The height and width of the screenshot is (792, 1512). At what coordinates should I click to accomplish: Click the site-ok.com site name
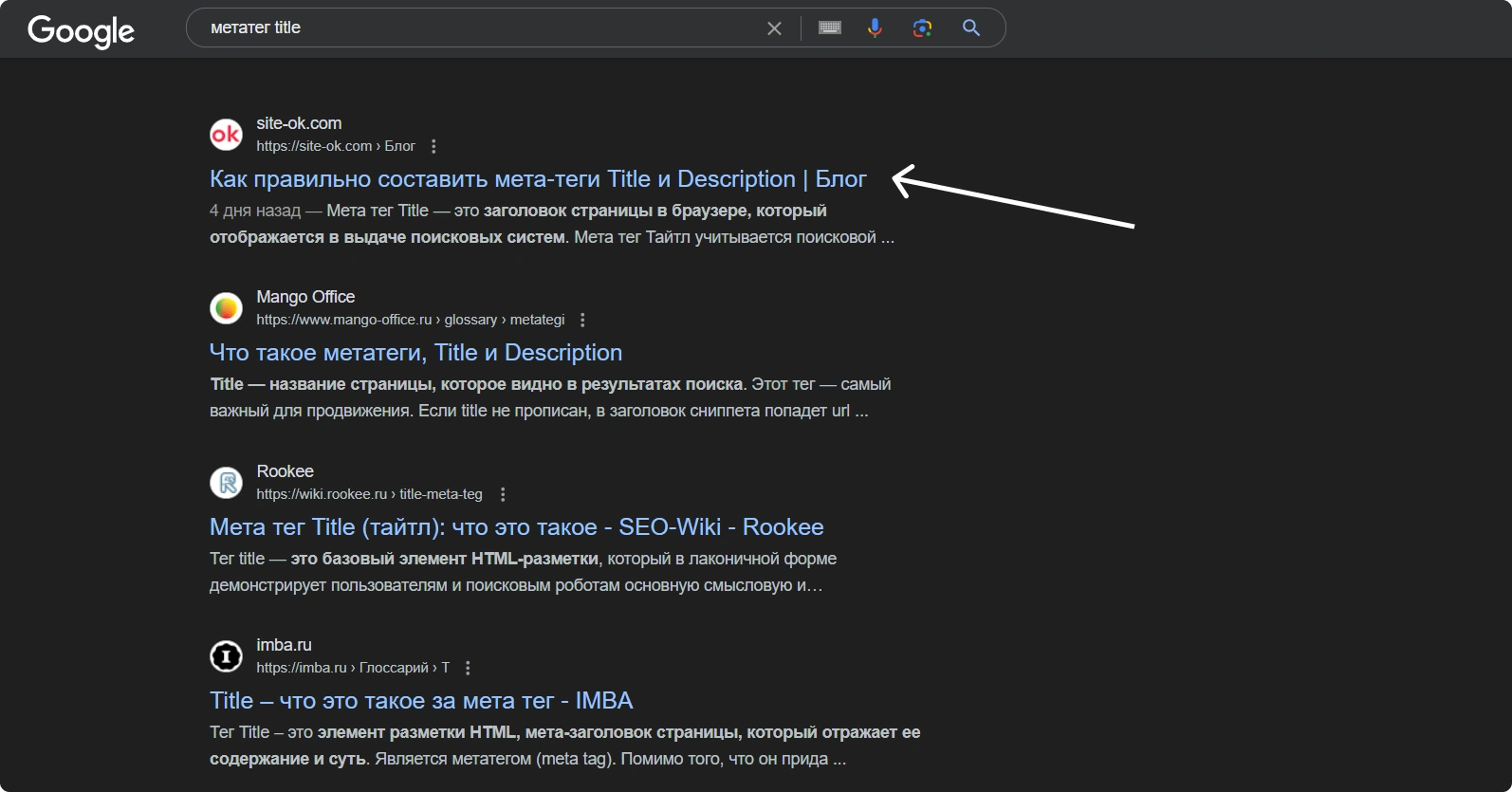(299, 123)
